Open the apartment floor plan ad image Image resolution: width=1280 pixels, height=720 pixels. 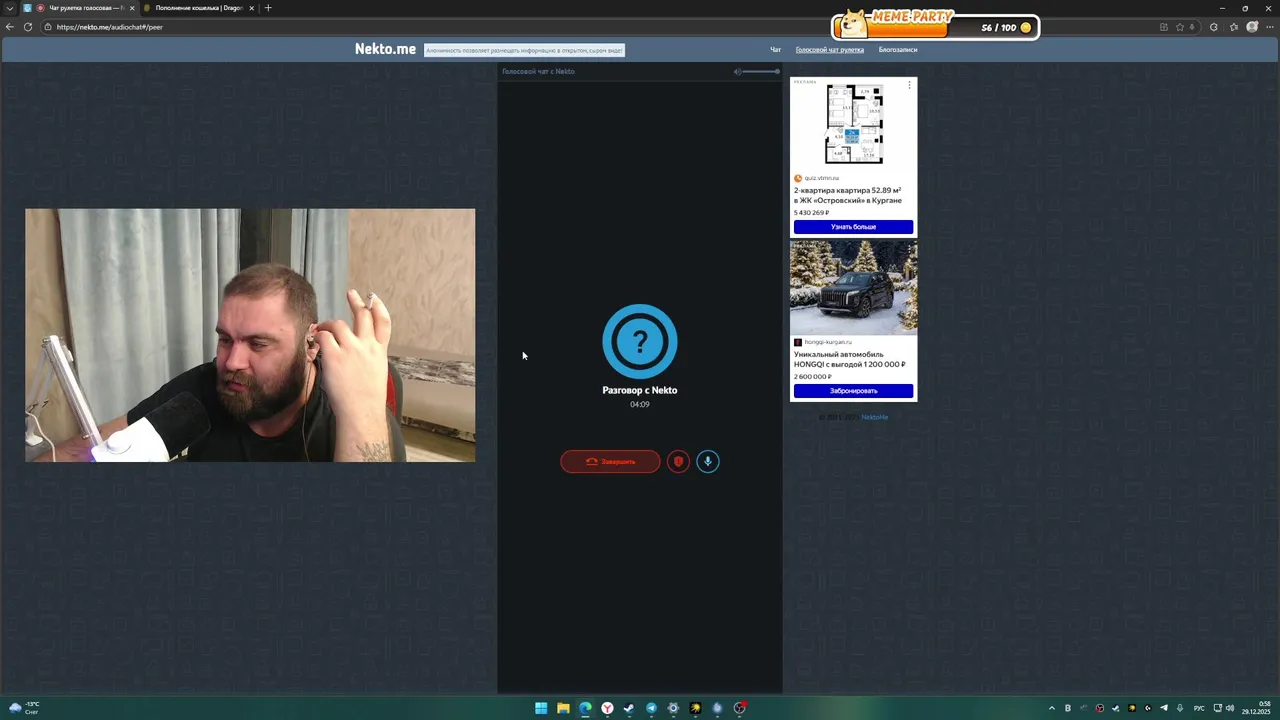point(853,124)
